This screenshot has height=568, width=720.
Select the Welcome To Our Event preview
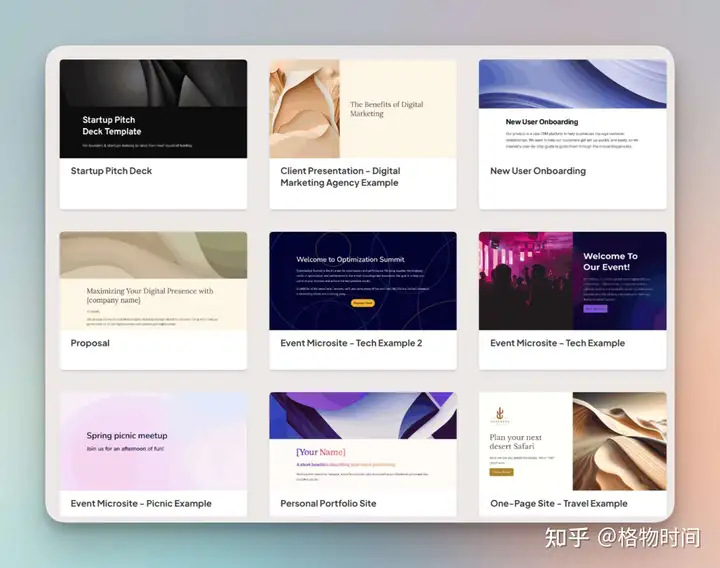point(573,281)
